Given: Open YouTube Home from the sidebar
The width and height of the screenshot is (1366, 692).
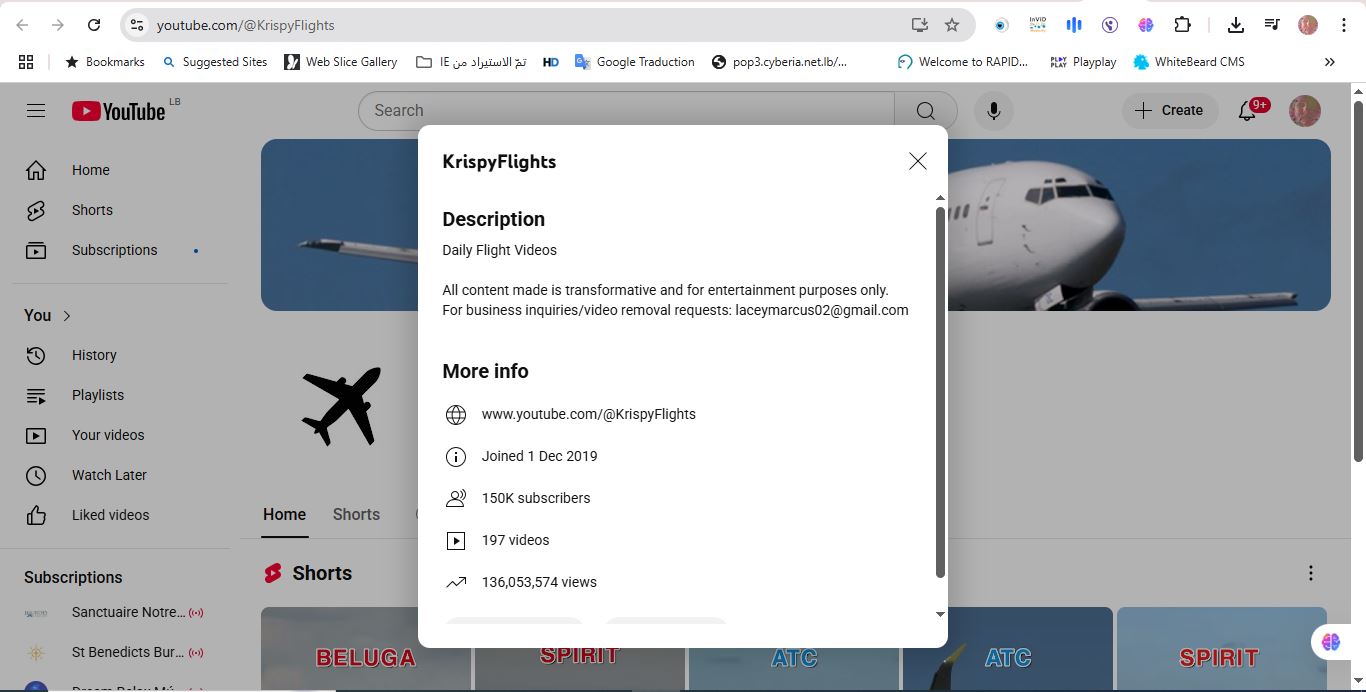Looking at the screenshot, I should (90, 170).
